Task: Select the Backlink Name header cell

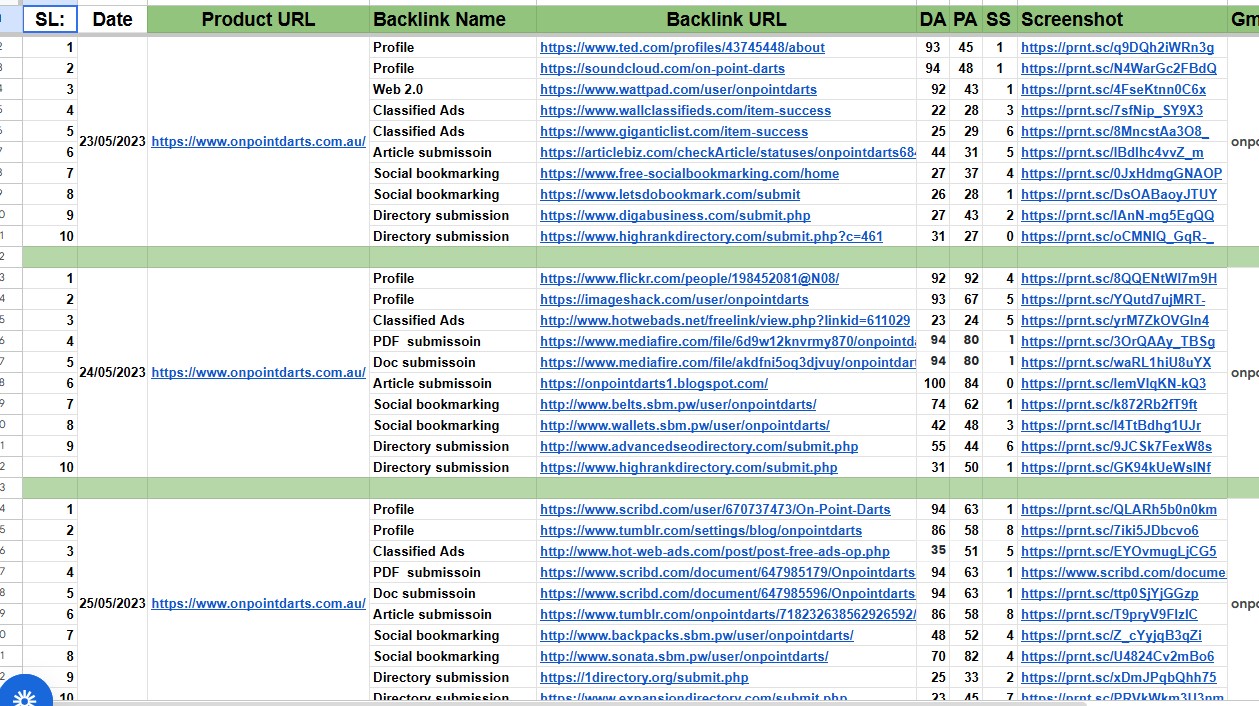Action: [x=453, y=19]
